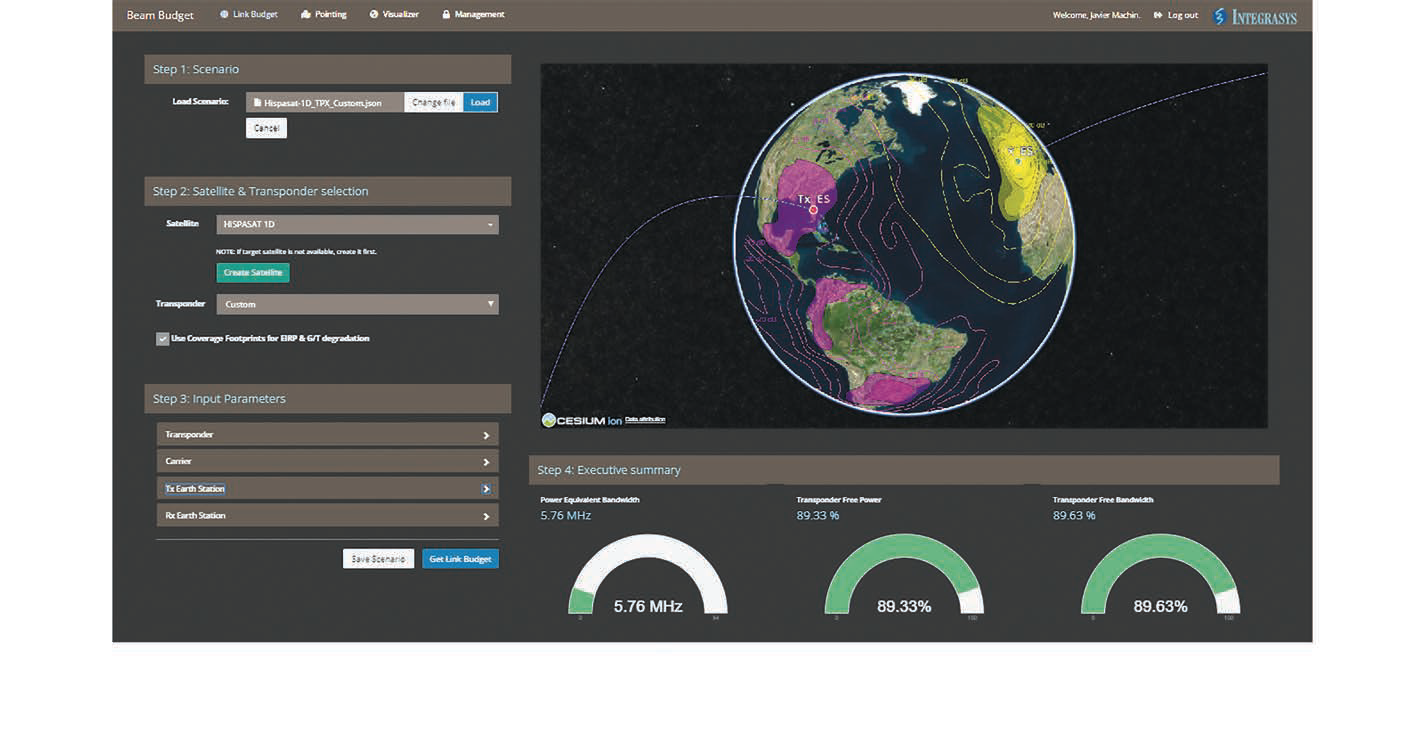Save the current scenario
This screenshot has width=1425, height=750.
tap(378, 559)
